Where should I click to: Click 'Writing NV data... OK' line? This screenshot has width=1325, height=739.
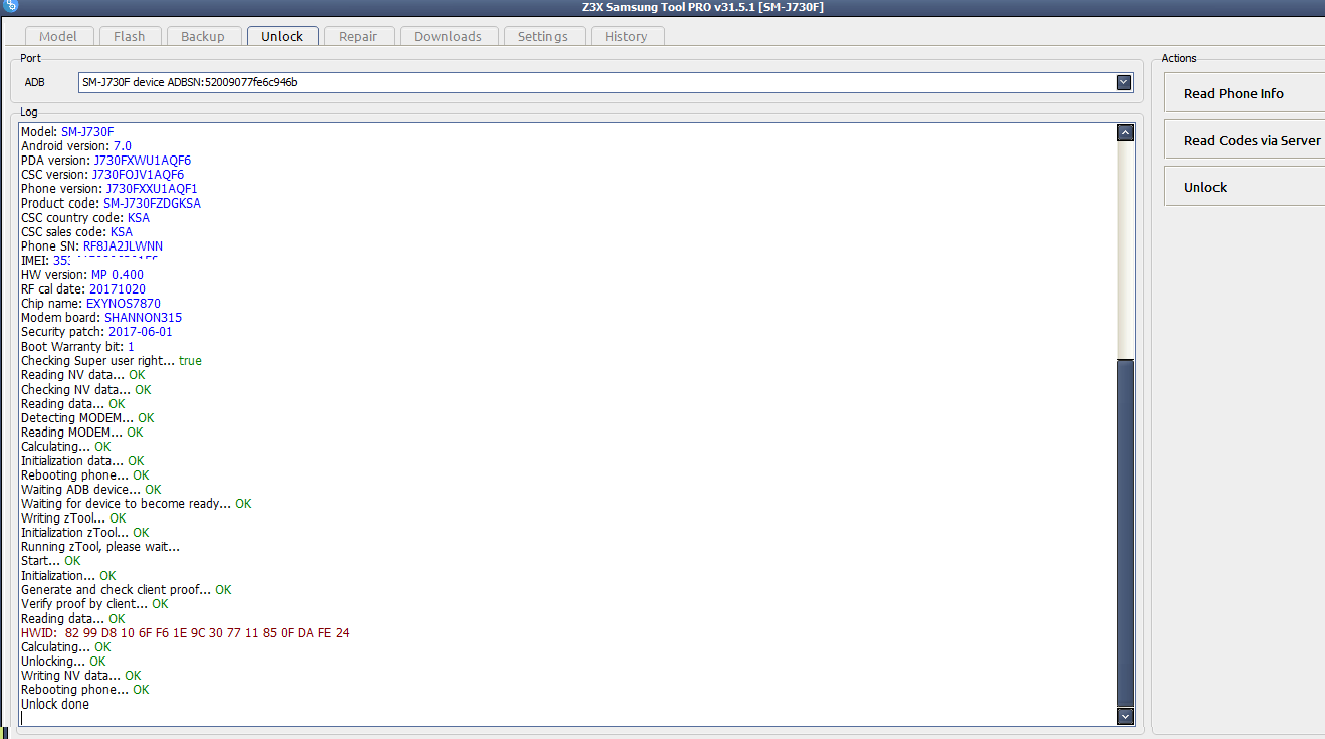click(x=81, y=675)
